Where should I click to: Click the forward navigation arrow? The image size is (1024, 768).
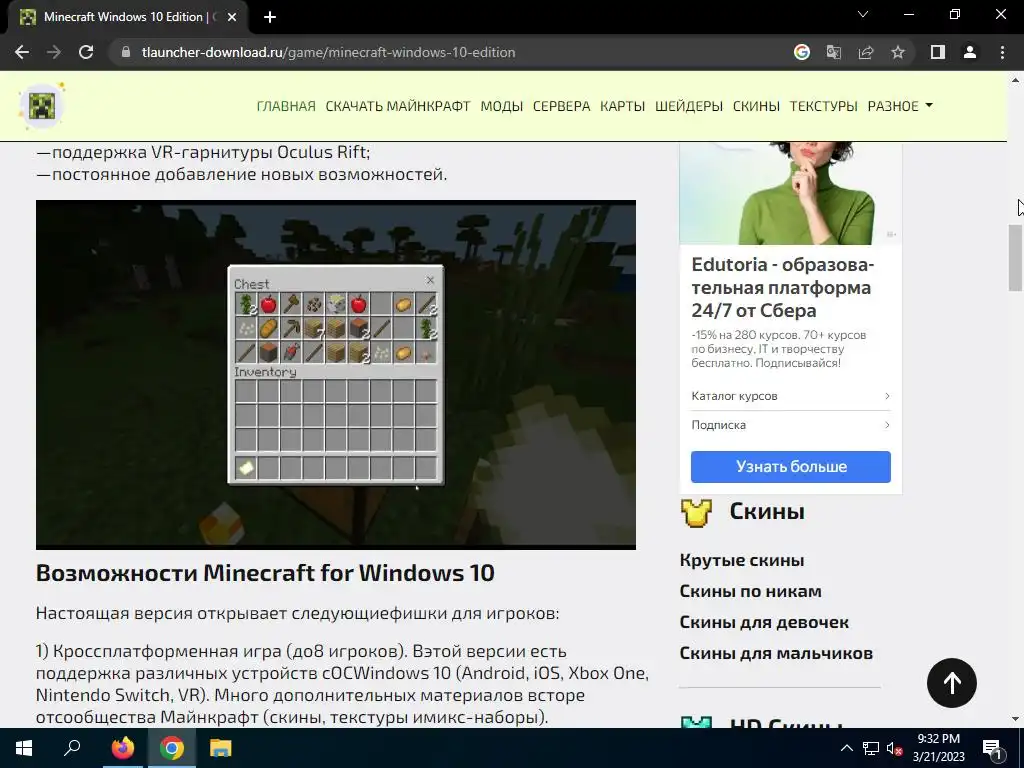pos(54,52)
